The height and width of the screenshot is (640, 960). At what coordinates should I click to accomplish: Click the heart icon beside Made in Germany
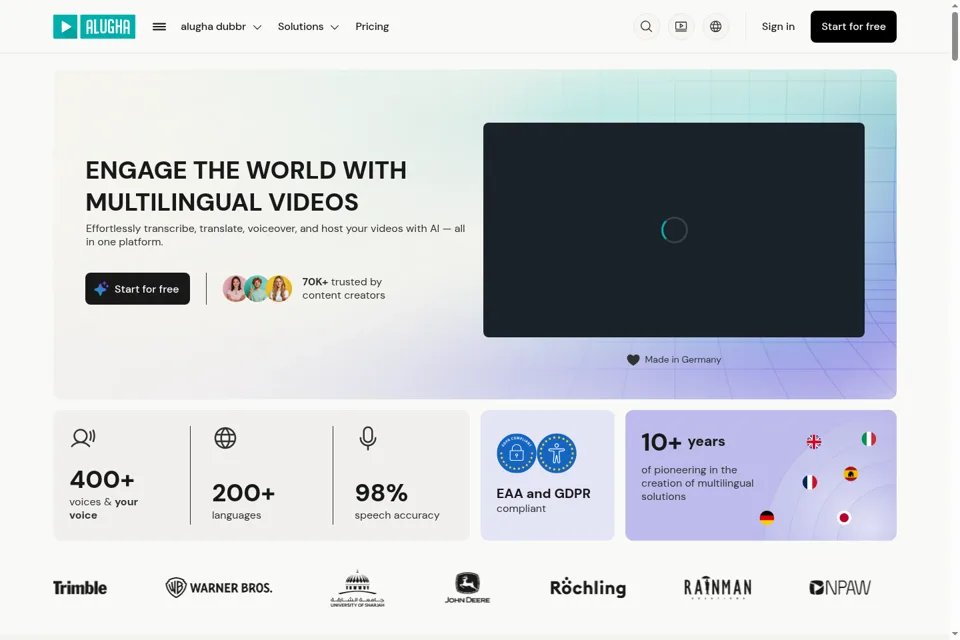(633, 360)
